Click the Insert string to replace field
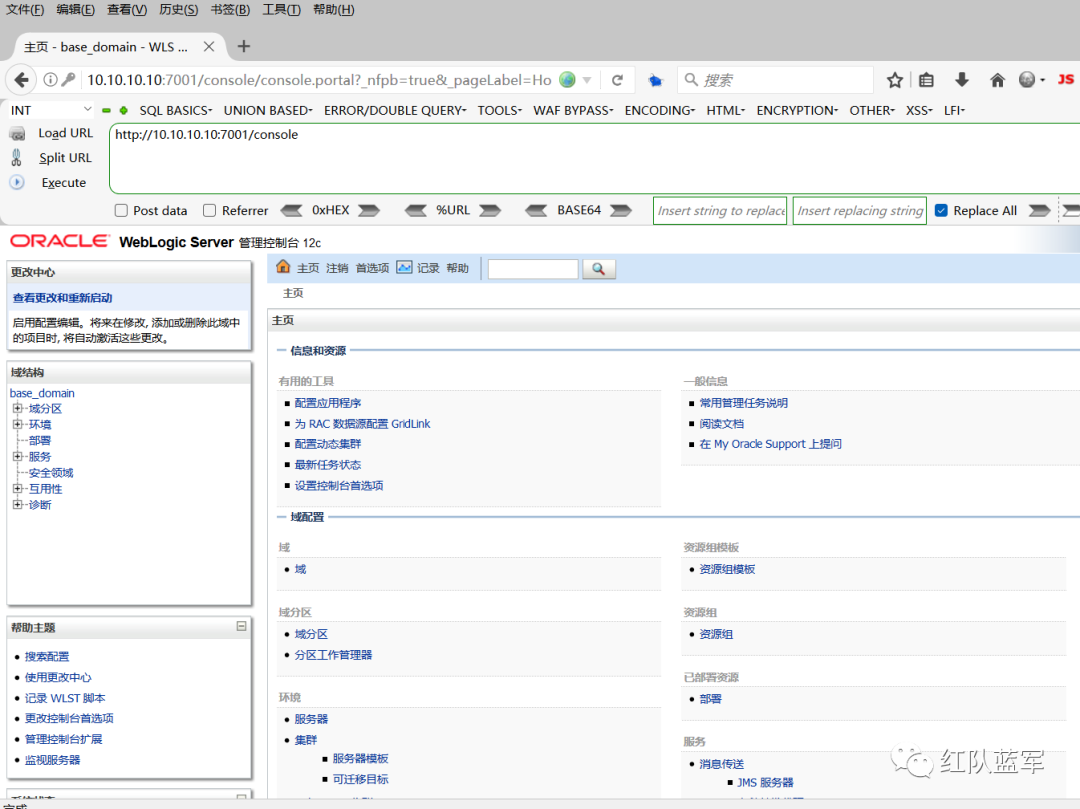Screen dimensions: 1080x809 pos(720,211)
